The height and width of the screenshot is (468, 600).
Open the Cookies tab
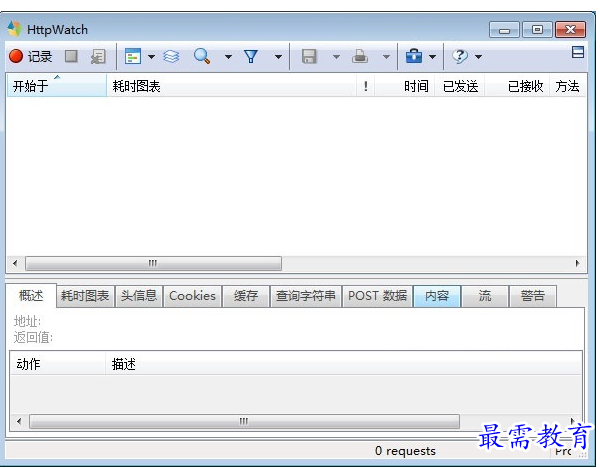[x=192, y=296]
